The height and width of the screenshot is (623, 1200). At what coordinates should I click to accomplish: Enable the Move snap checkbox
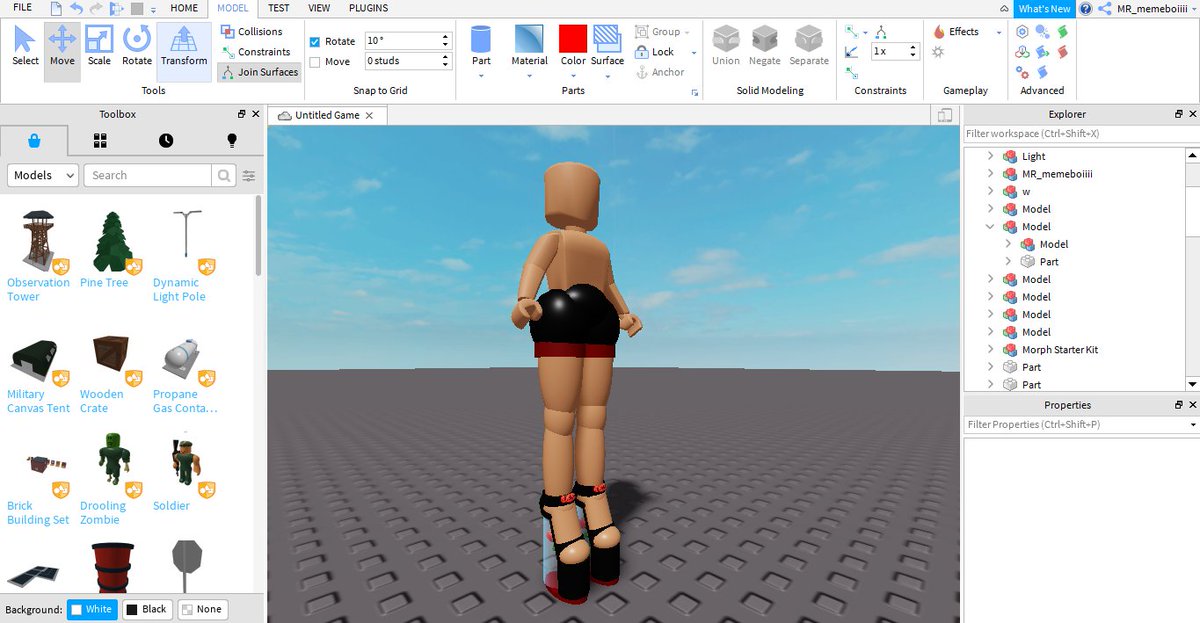(315, 62)
